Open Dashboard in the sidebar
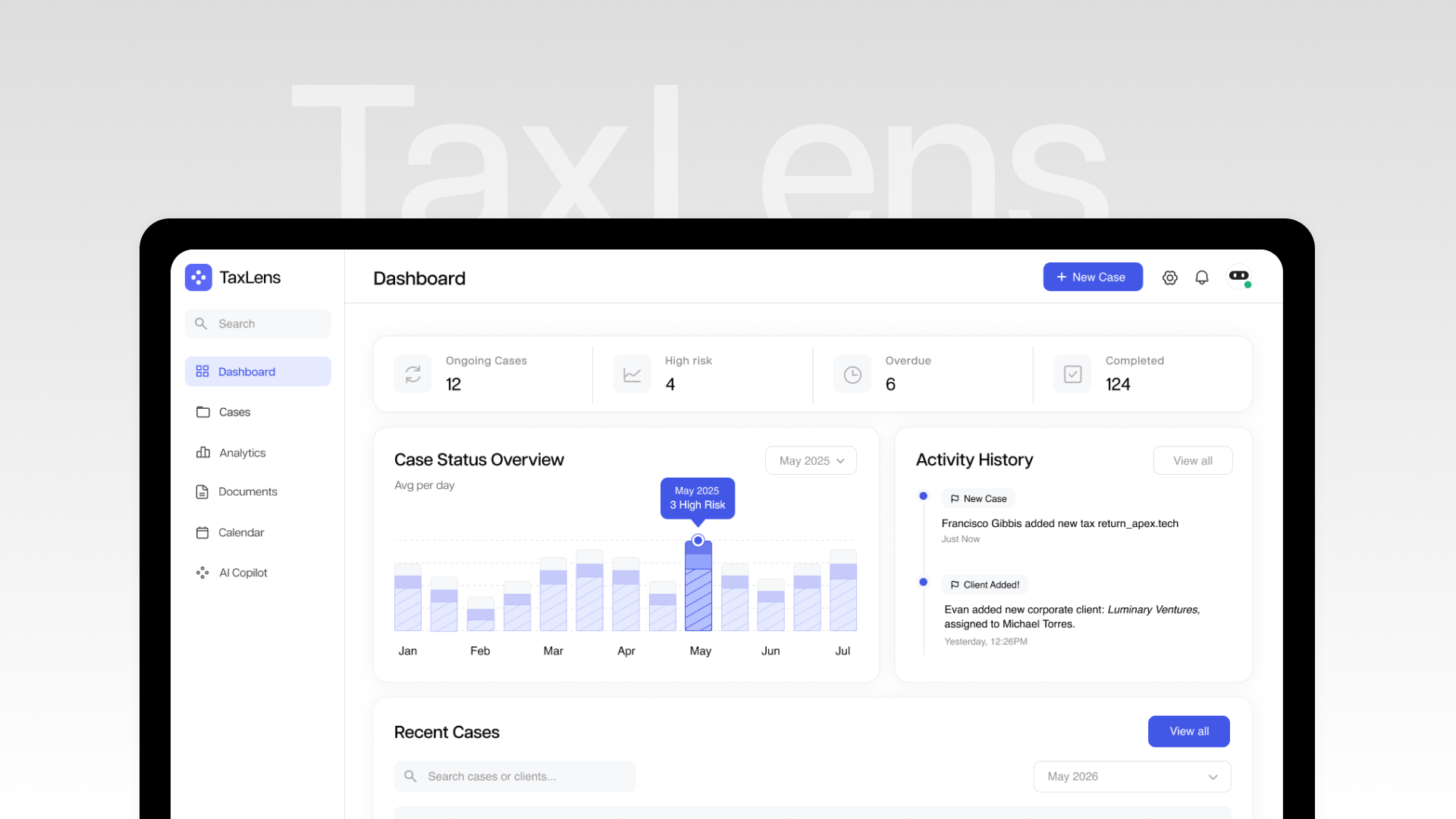The height and width of the screenshot is (819, 1456). pyautogui.click(x=258, y=372)
